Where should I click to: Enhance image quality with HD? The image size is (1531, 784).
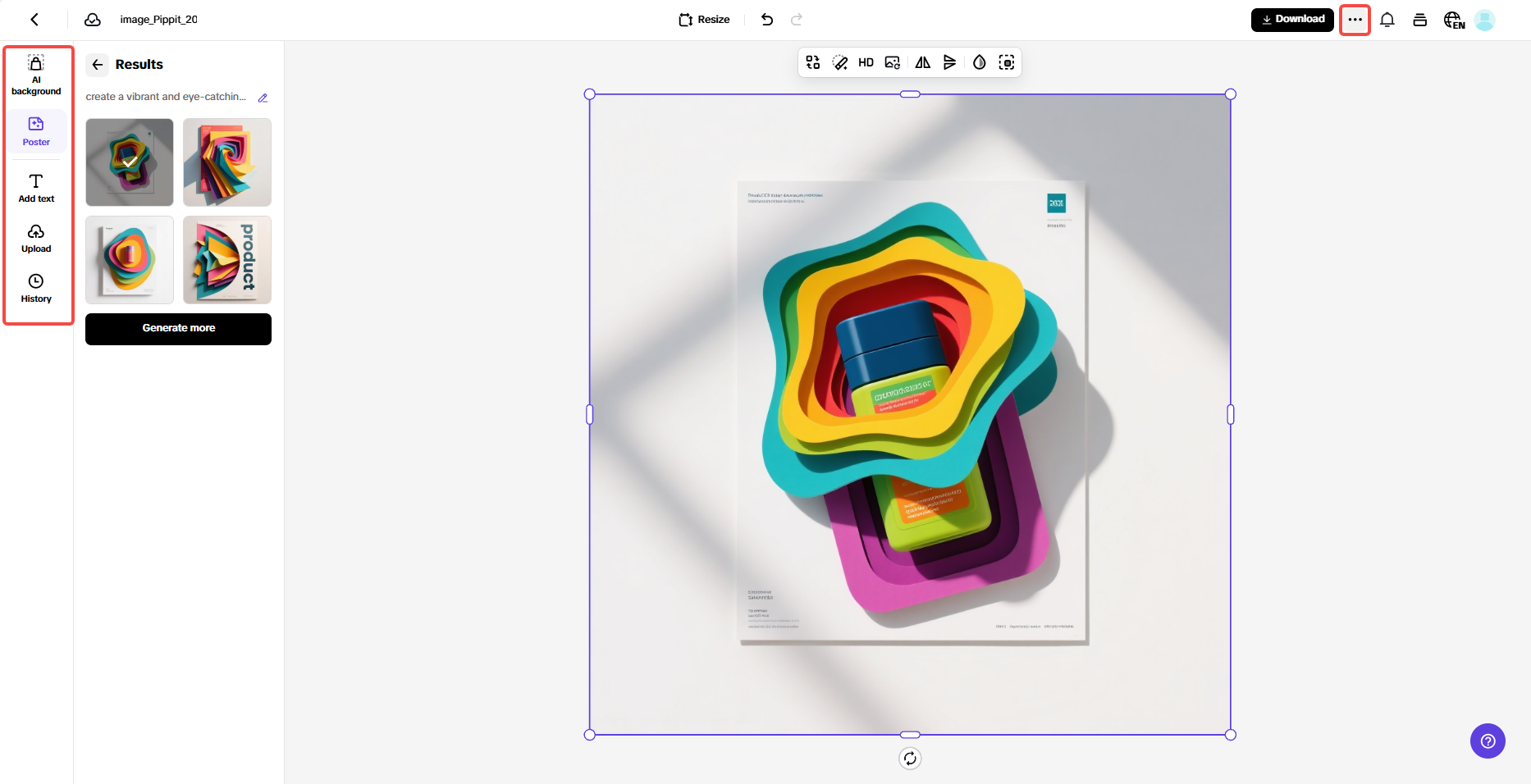(x=865, y=62)
